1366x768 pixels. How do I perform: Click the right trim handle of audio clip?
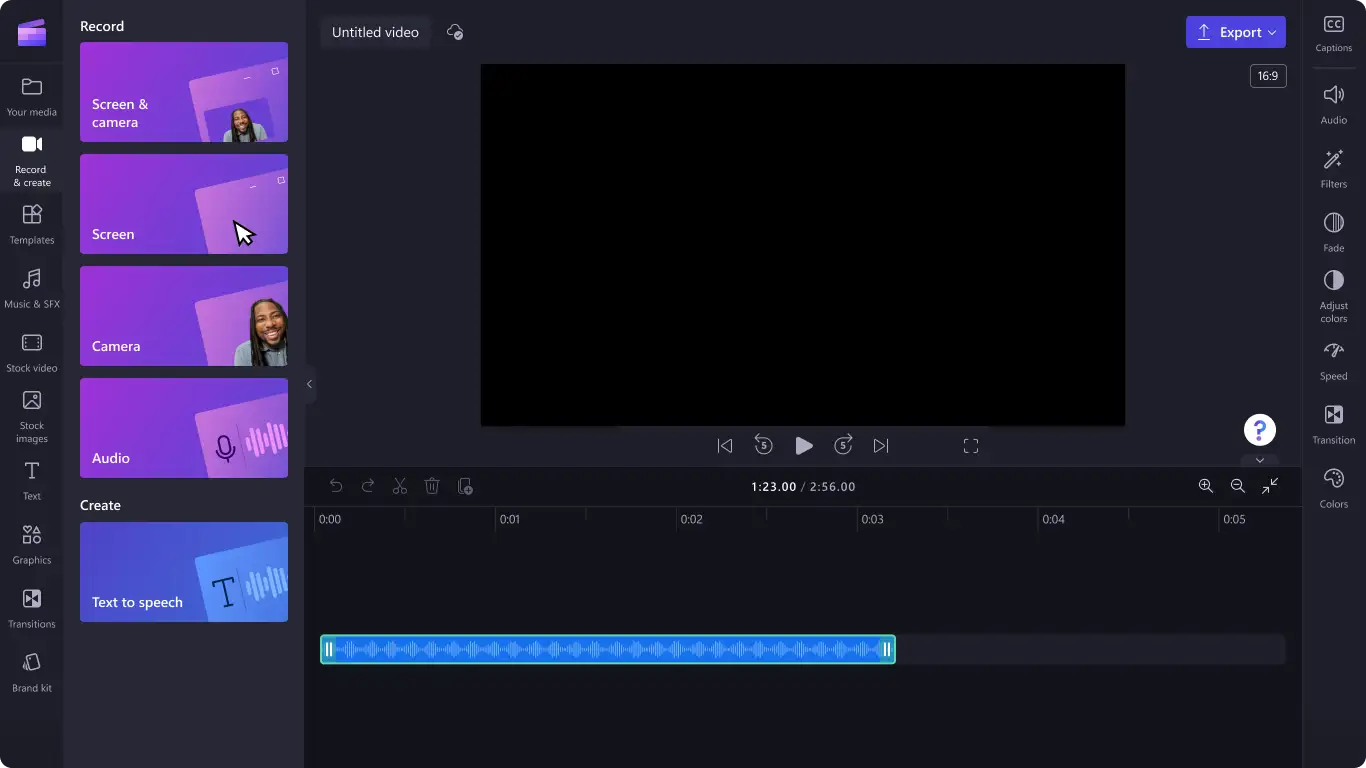(x=887, y=650)
